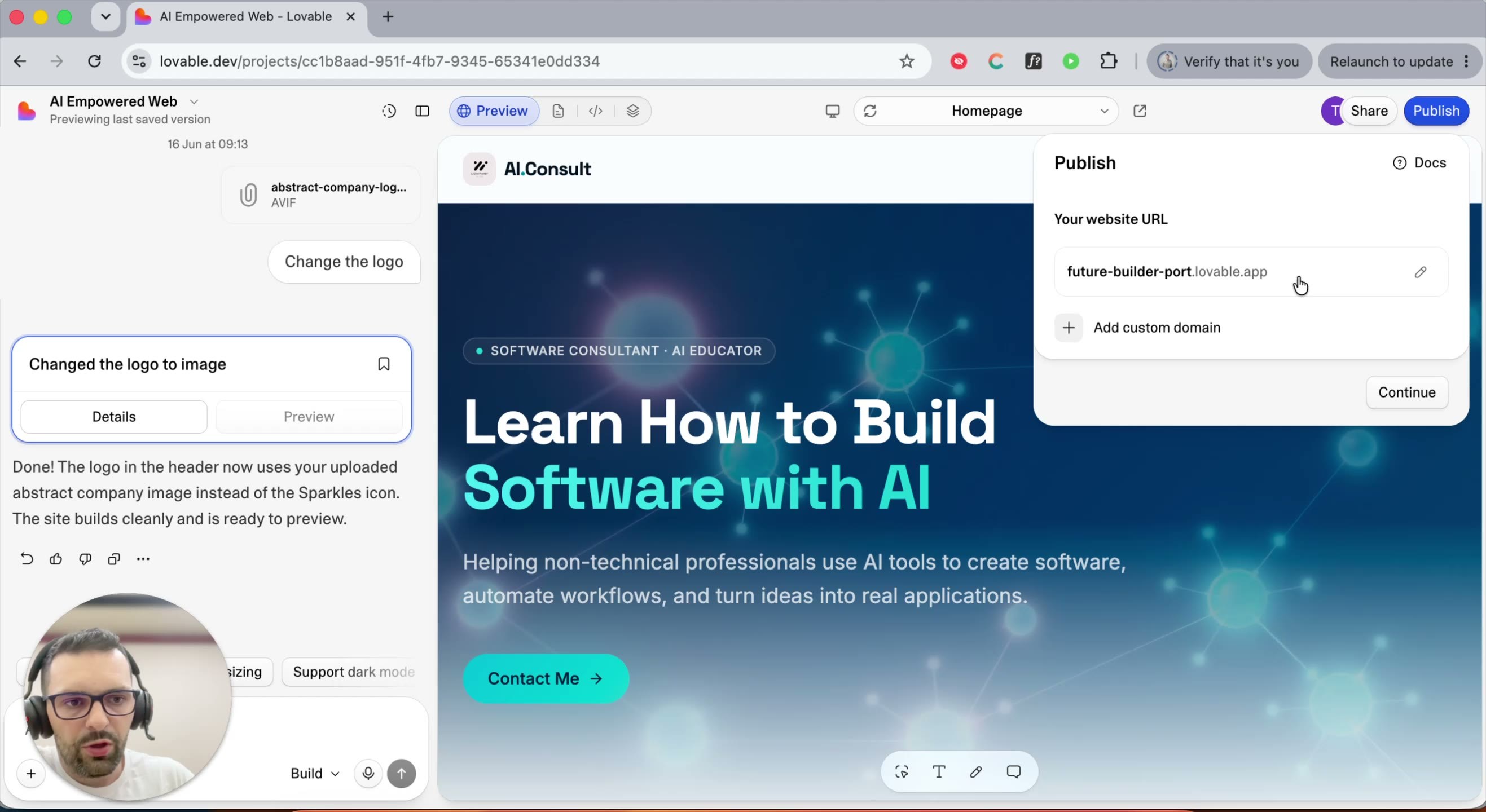Choose the comment tool in bottom toolbar
The height and width of the screenshot is (812, 1486).
click(1014, 771)
